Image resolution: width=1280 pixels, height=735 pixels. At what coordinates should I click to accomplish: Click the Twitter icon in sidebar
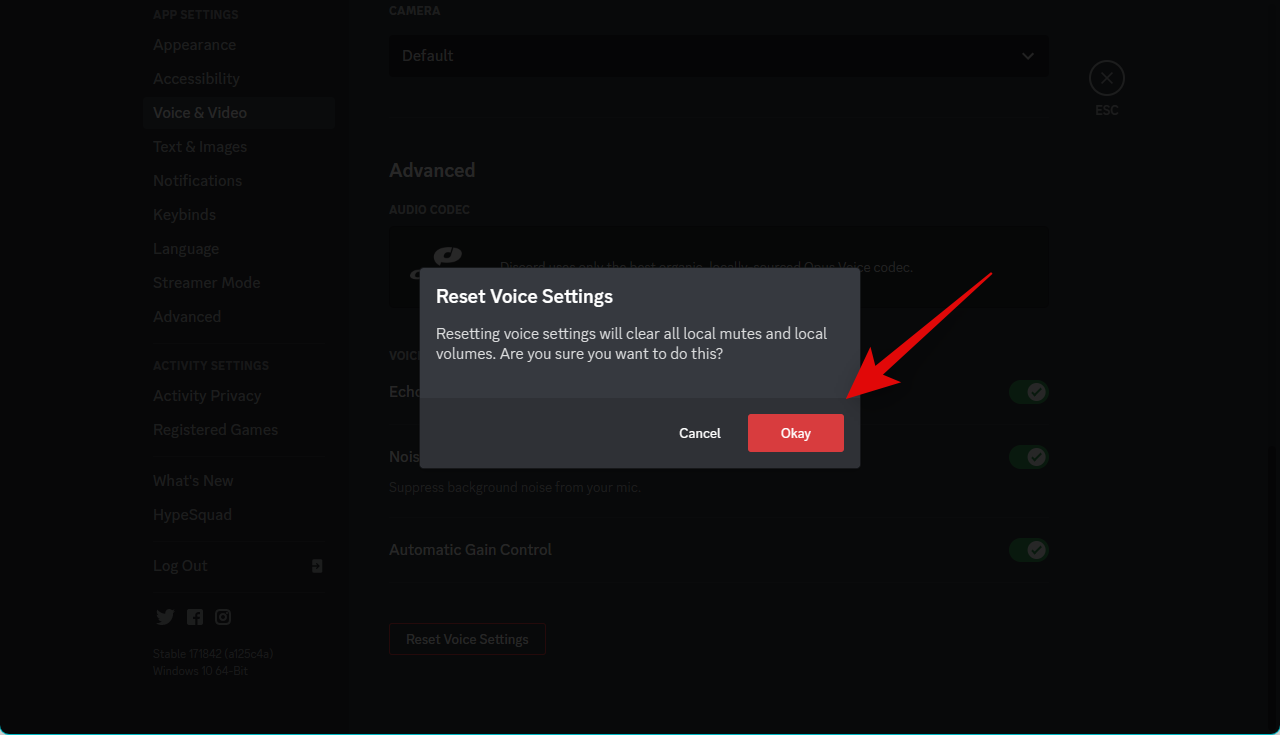(165, 617)
